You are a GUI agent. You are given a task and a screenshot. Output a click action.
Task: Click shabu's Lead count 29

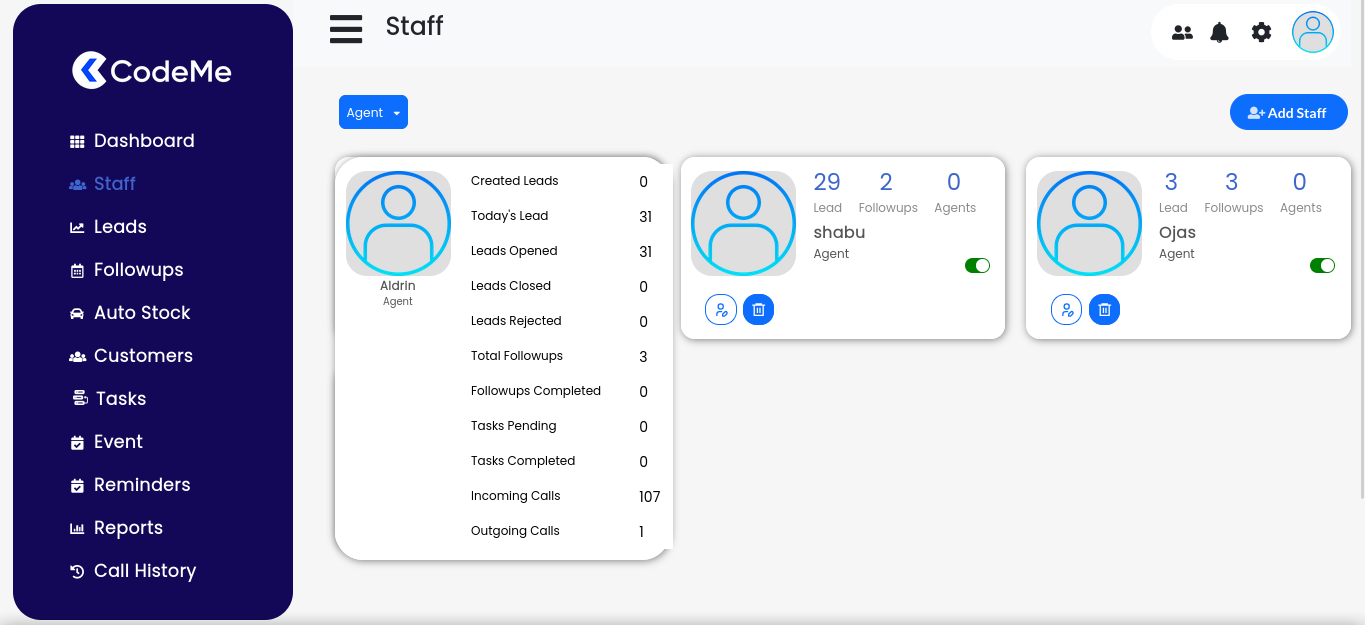(x=827, y=182)
